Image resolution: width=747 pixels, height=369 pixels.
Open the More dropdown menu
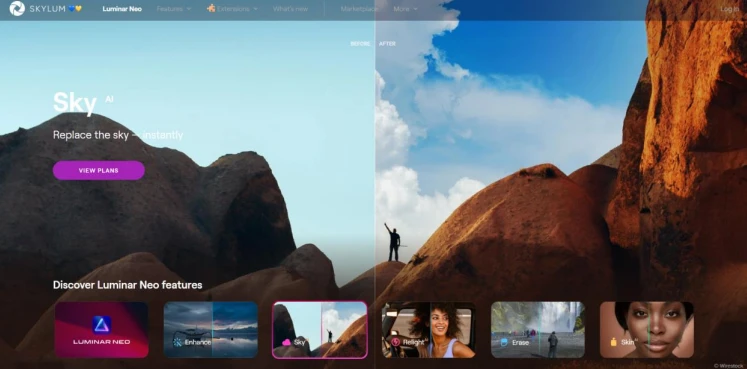pyautogui.click(x=405, y=9)
